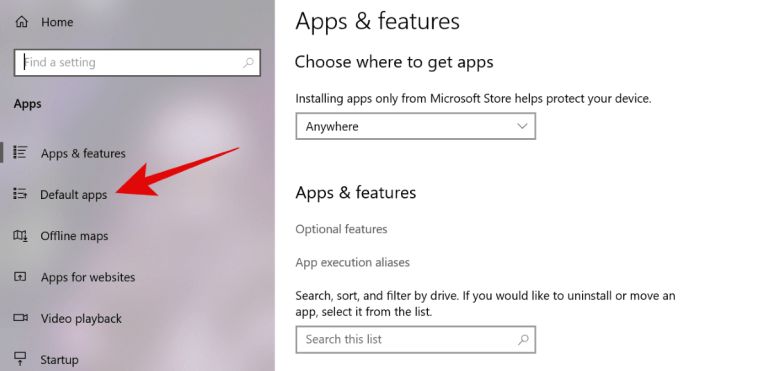Open the App execution aliases link
The width and height of the screenshot is (770, 371).
coord(353,262)
